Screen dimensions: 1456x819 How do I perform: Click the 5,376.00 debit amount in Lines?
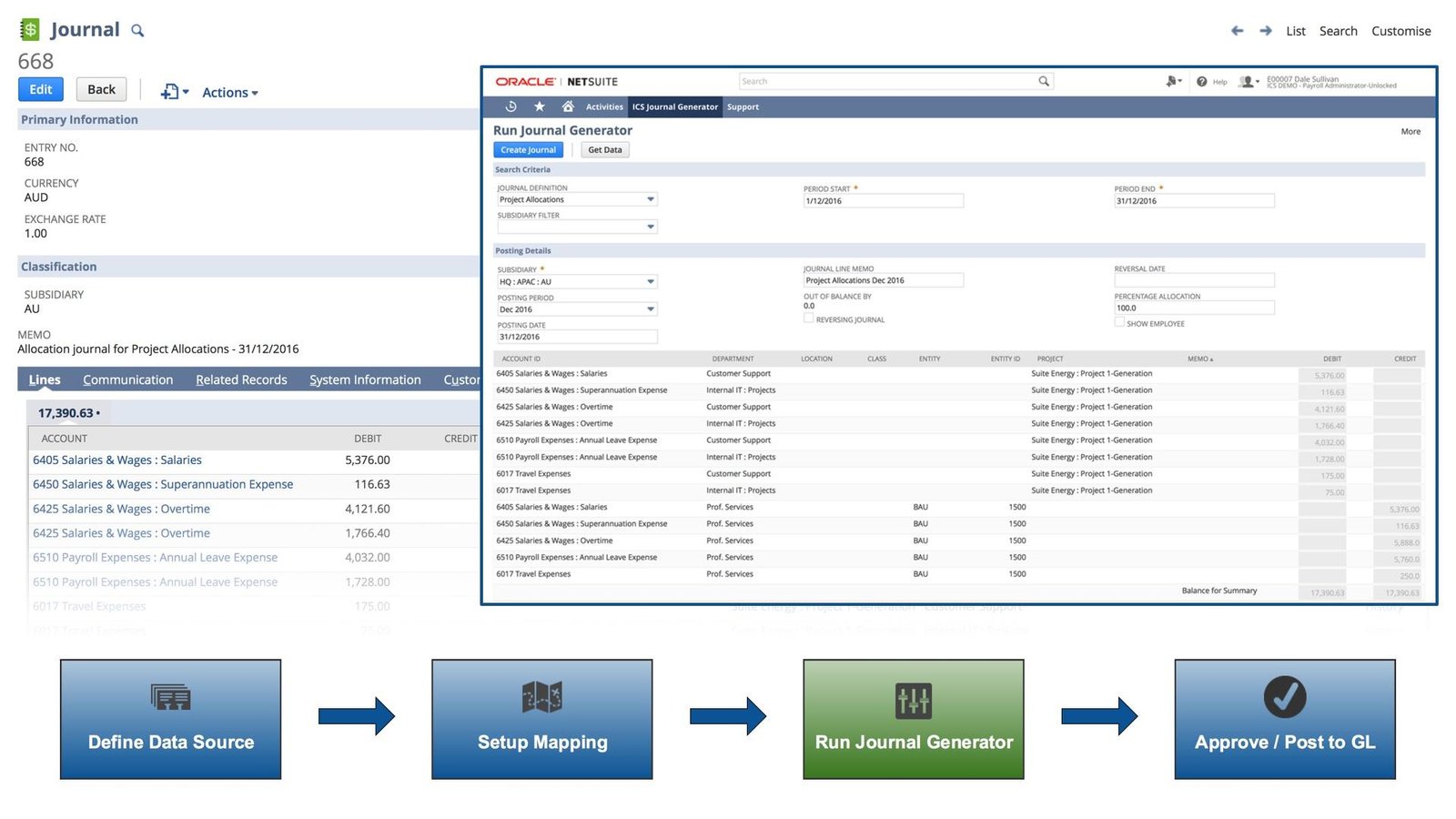click(368, 460)
